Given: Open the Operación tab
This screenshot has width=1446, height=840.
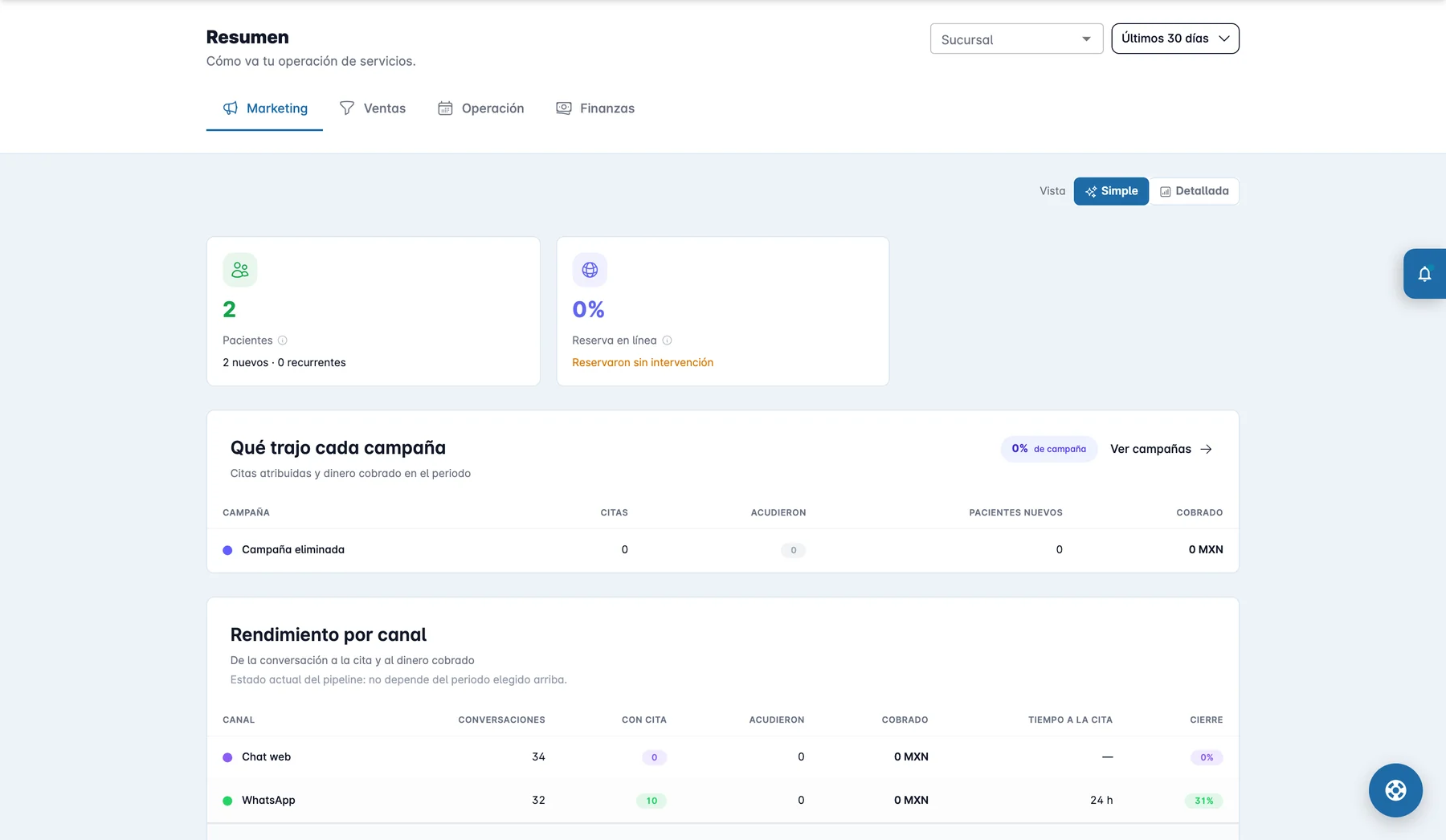Looking at the screenshot, I should click(480, 108).
